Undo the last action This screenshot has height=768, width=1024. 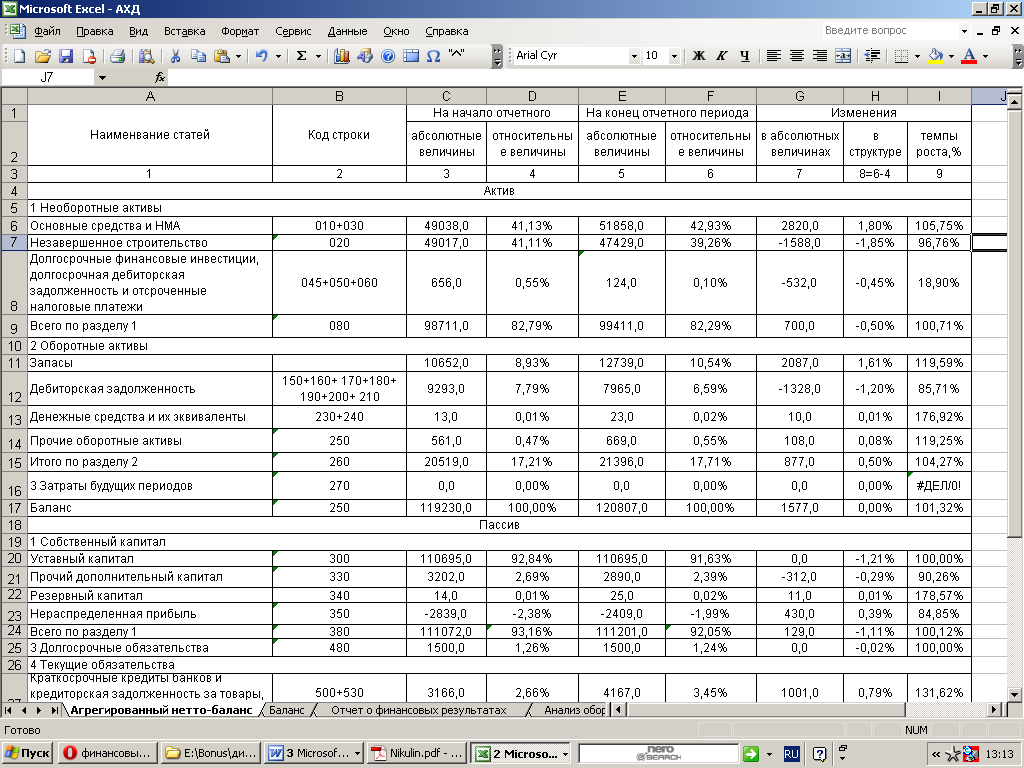point(261,56)
